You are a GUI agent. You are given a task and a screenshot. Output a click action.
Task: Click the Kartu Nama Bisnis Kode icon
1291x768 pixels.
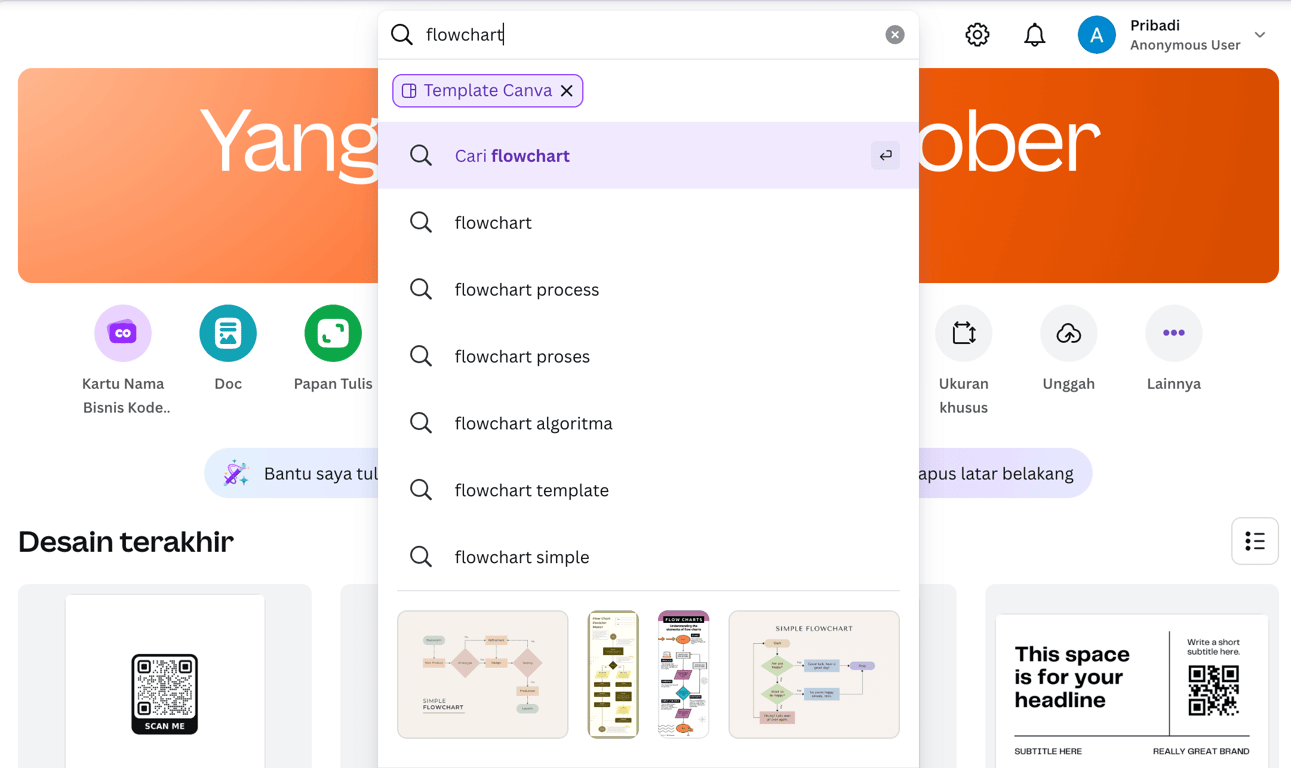click(123, 333)
